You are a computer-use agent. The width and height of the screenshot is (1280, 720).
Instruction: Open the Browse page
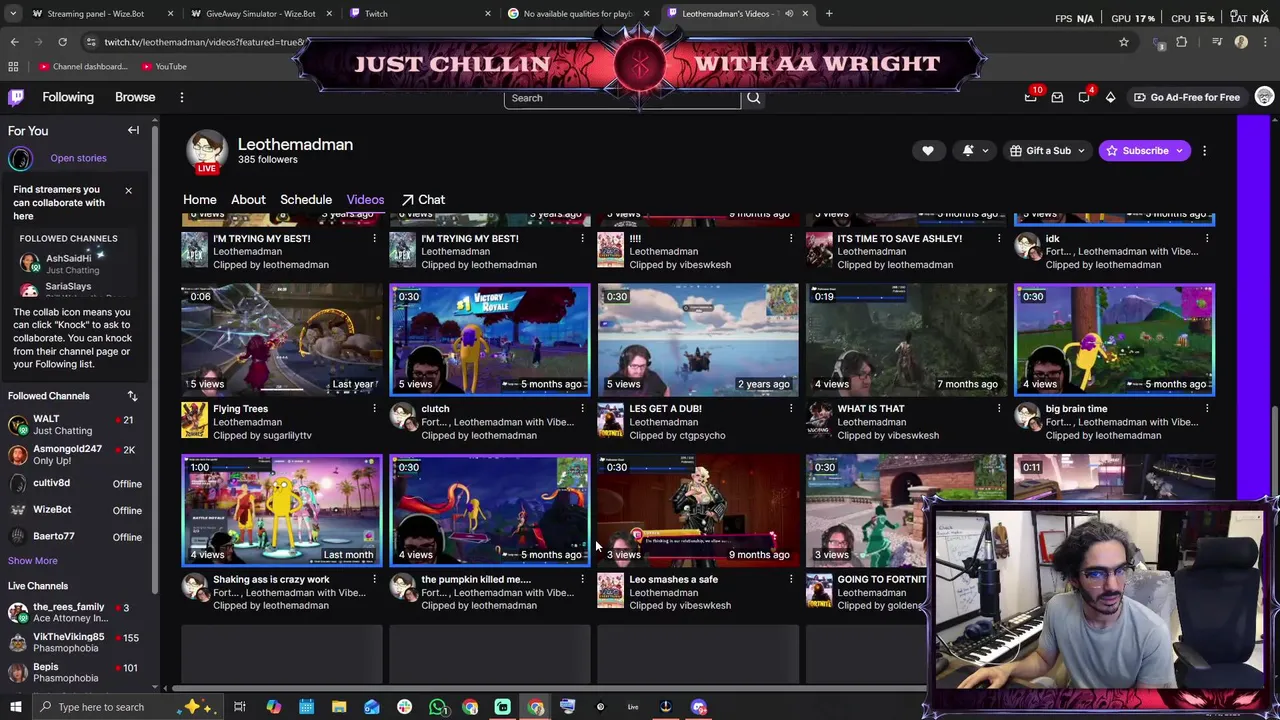pyautogui.click(x=135, y=97)
